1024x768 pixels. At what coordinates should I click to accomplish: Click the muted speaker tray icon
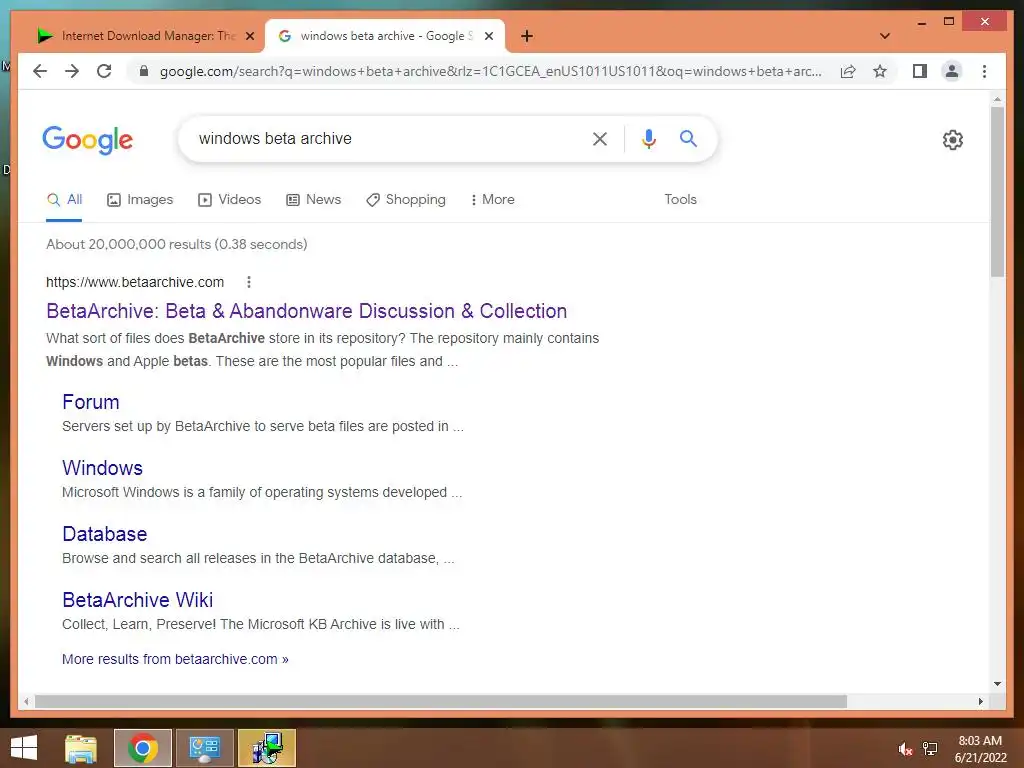[905, 749]
